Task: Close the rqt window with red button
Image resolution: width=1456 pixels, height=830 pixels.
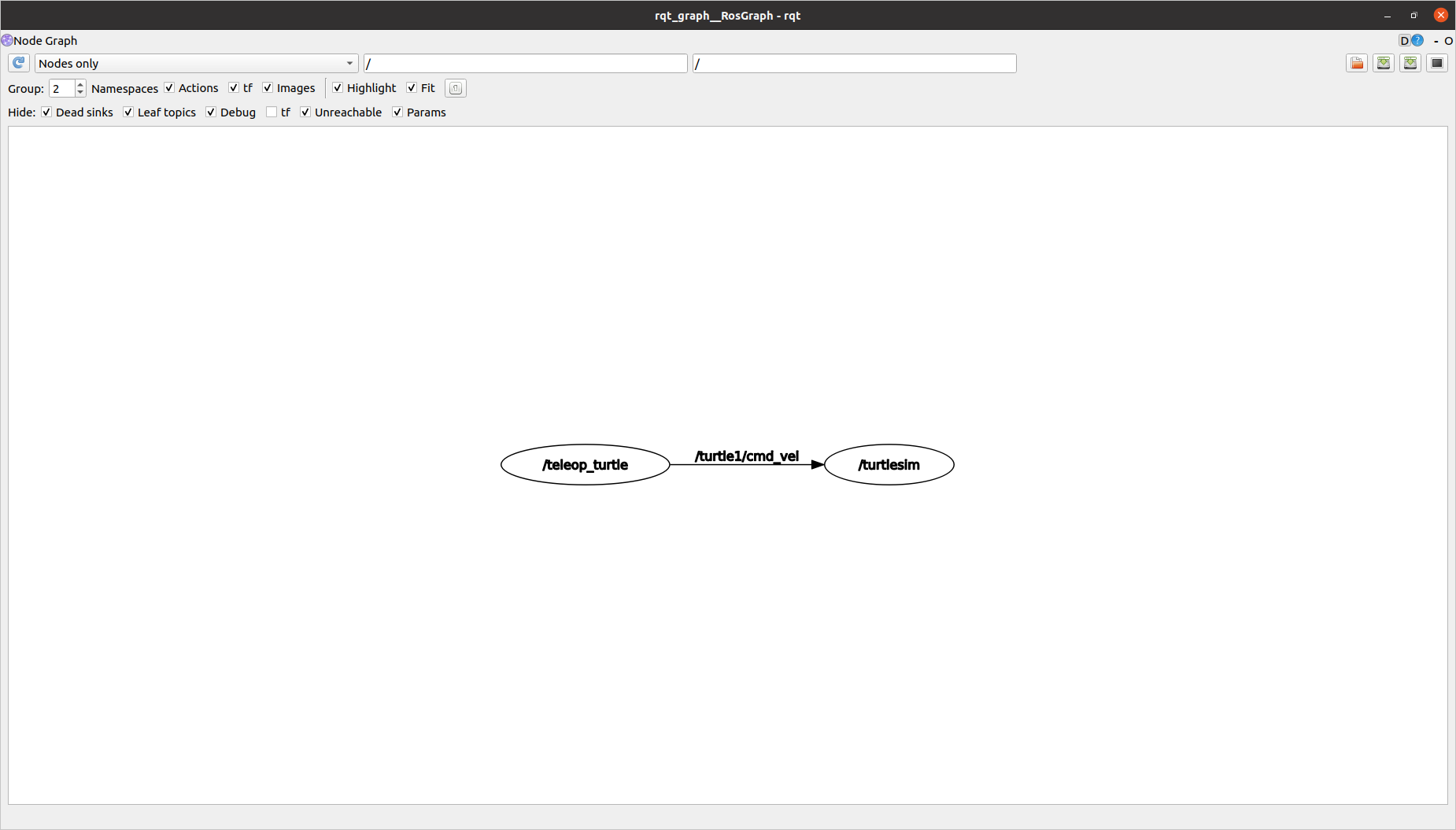Action: 1441,15
